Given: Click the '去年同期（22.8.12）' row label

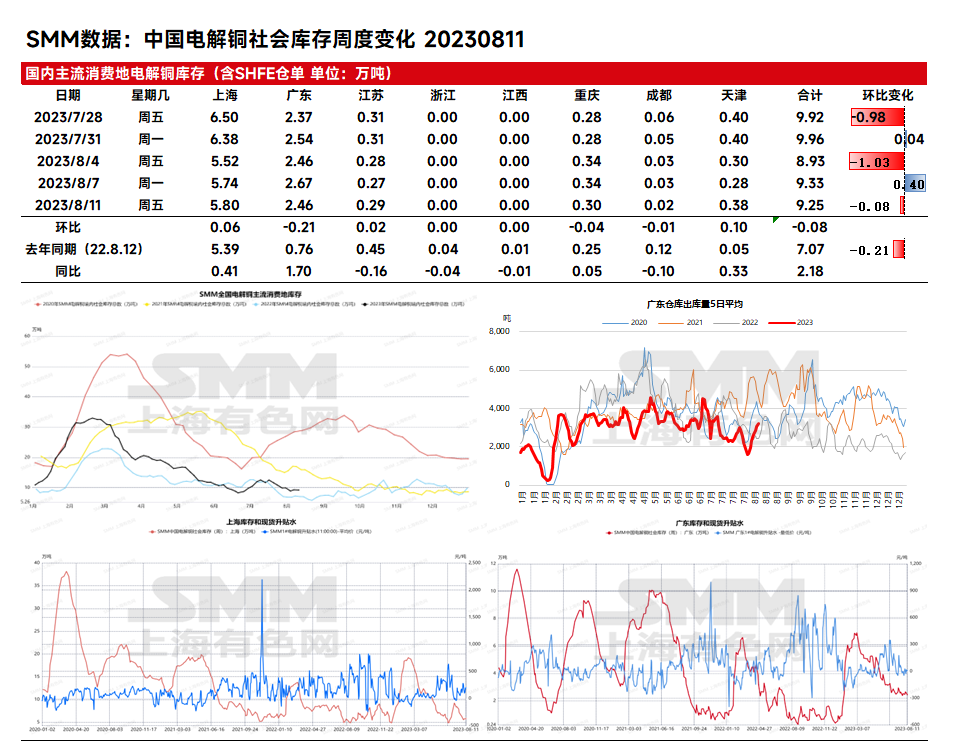Looking at the screenshot, I should [x=84, y=249].
